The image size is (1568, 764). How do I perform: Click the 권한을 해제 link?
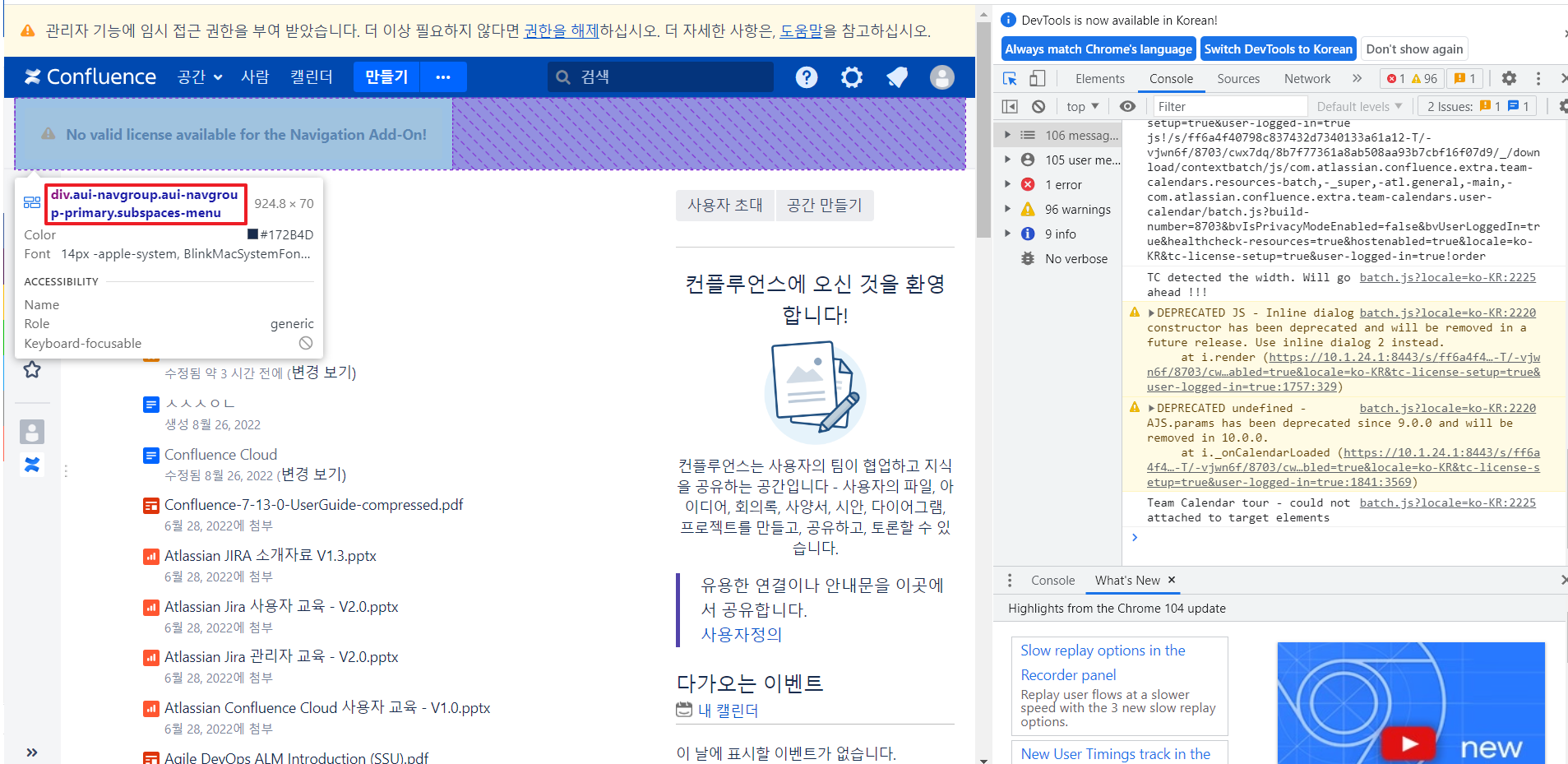562,30
